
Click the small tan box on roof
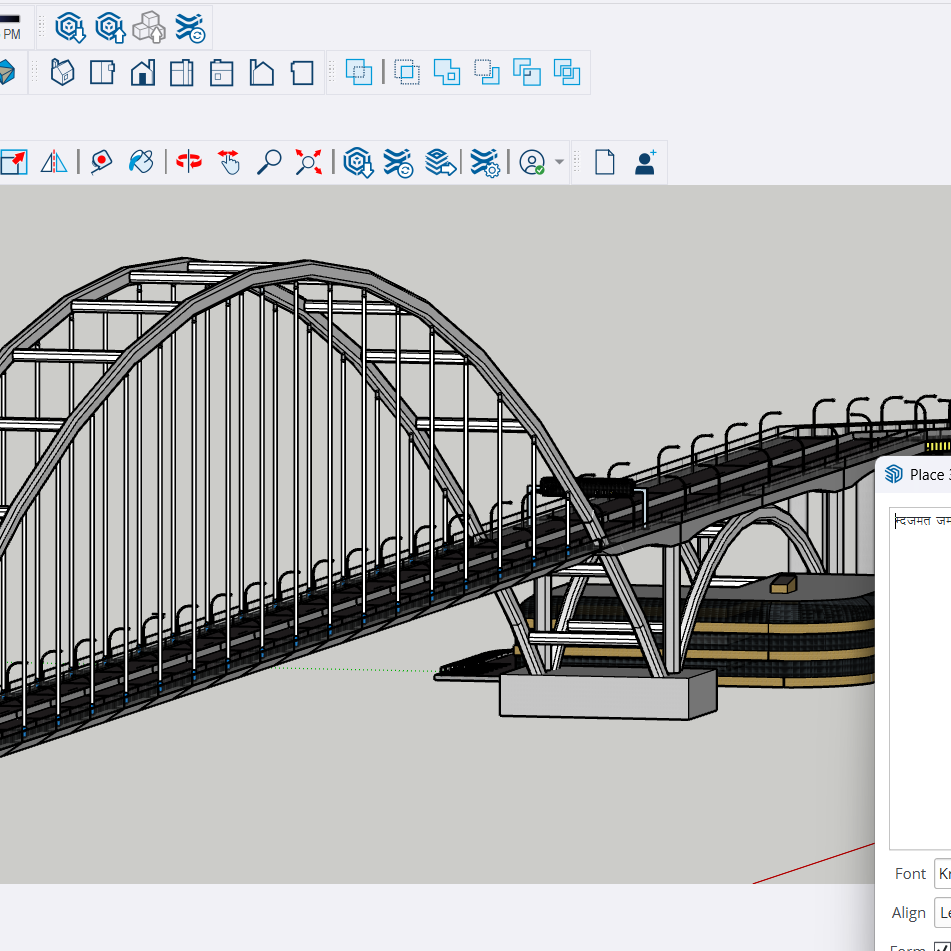784,583
